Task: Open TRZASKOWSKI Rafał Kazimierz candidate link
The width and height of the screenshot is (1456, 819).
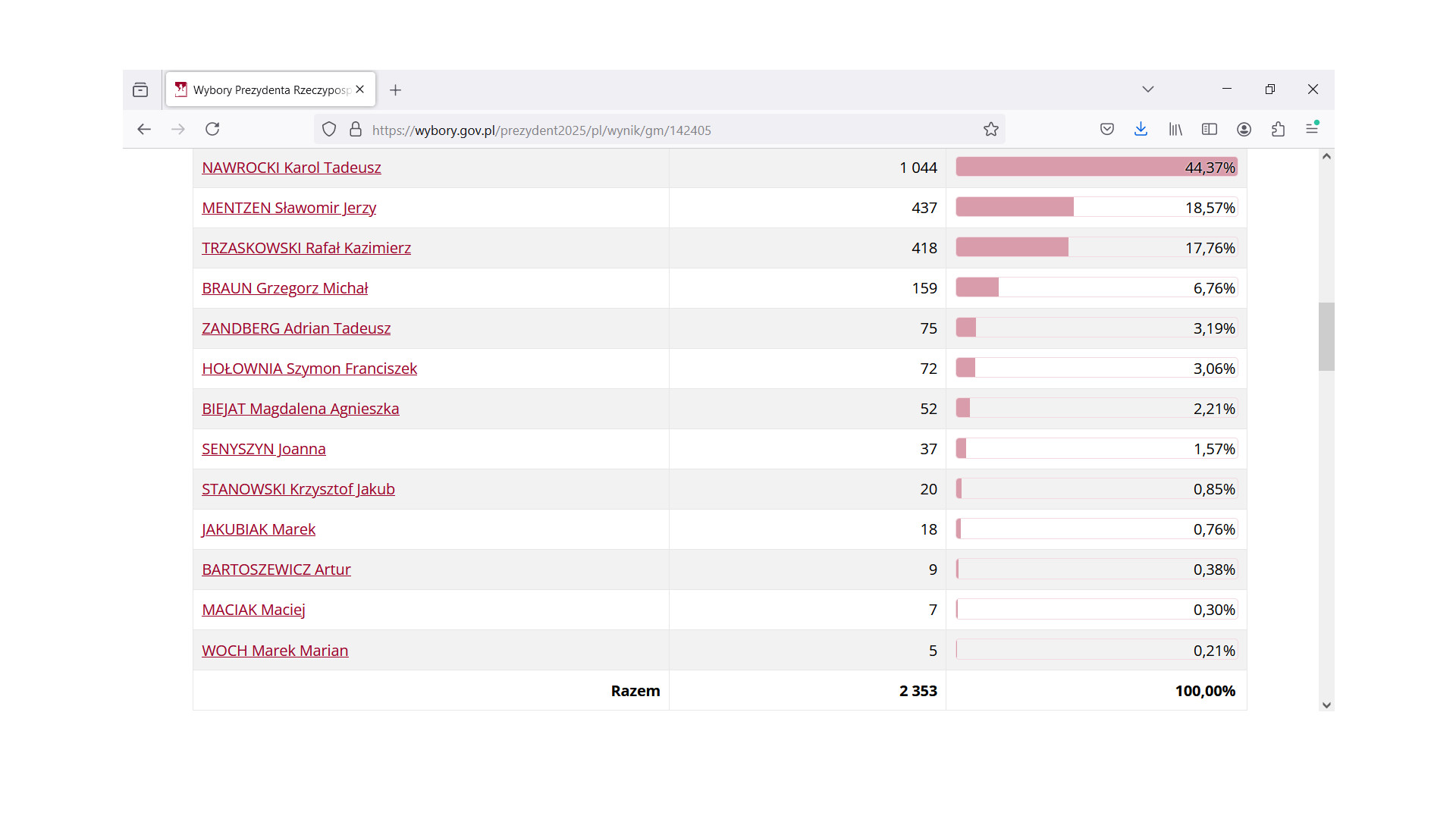Action: pyautogui.click(x=306, y=248)
